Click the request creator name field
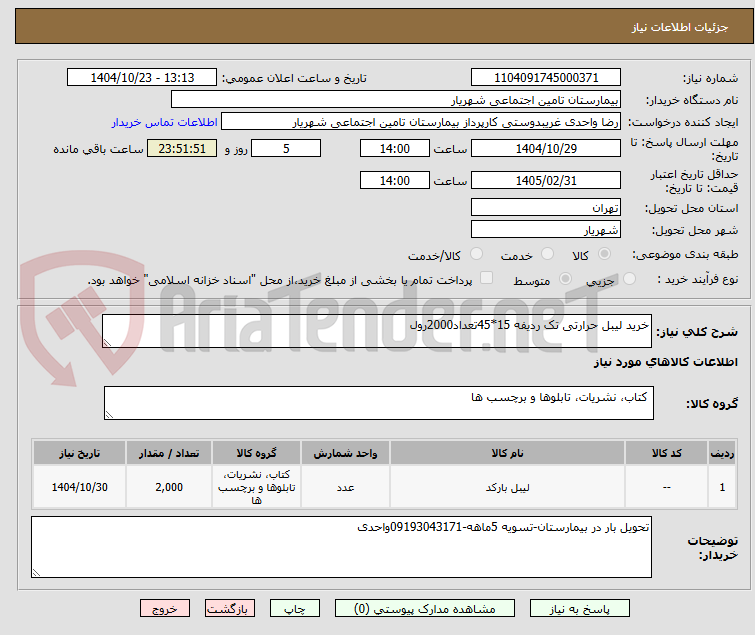755x635 pixels. (x=421, y=122)
